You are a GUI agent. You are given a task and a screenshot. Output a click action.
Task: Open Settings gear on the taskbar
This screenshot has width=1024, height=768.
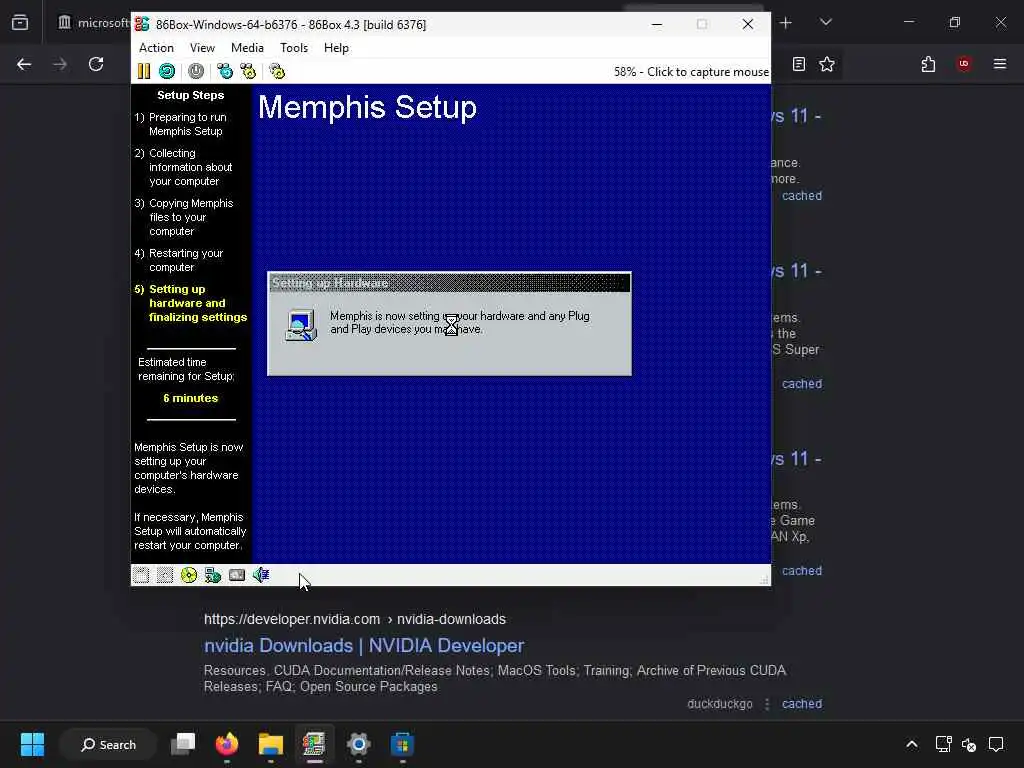[359, 744]
